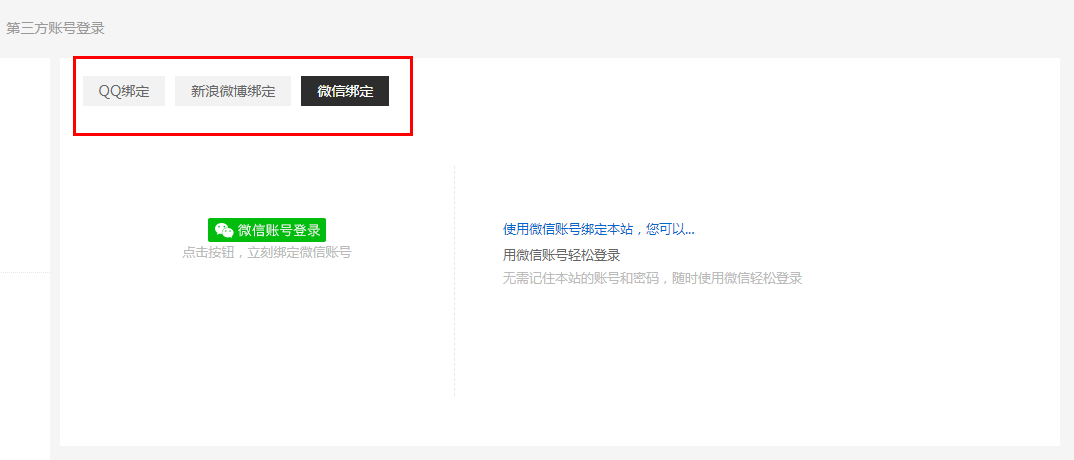Click the 点击按钮，立刻绑定微信账号 hint text
Viewport: 1074px width, 460px height.
267,253
